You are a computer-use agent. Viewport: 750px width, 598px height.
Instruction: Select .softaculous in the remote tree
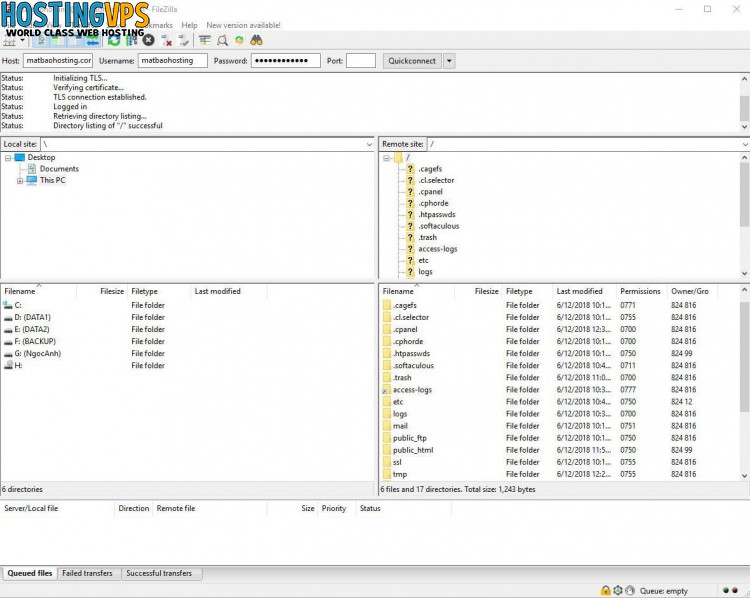[x=438, y=226]
